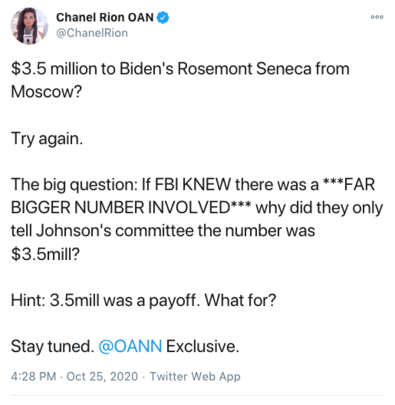Screen dimensions: 395x405
Task: Open Chanel Rion's profile picture
Action: 29,26
